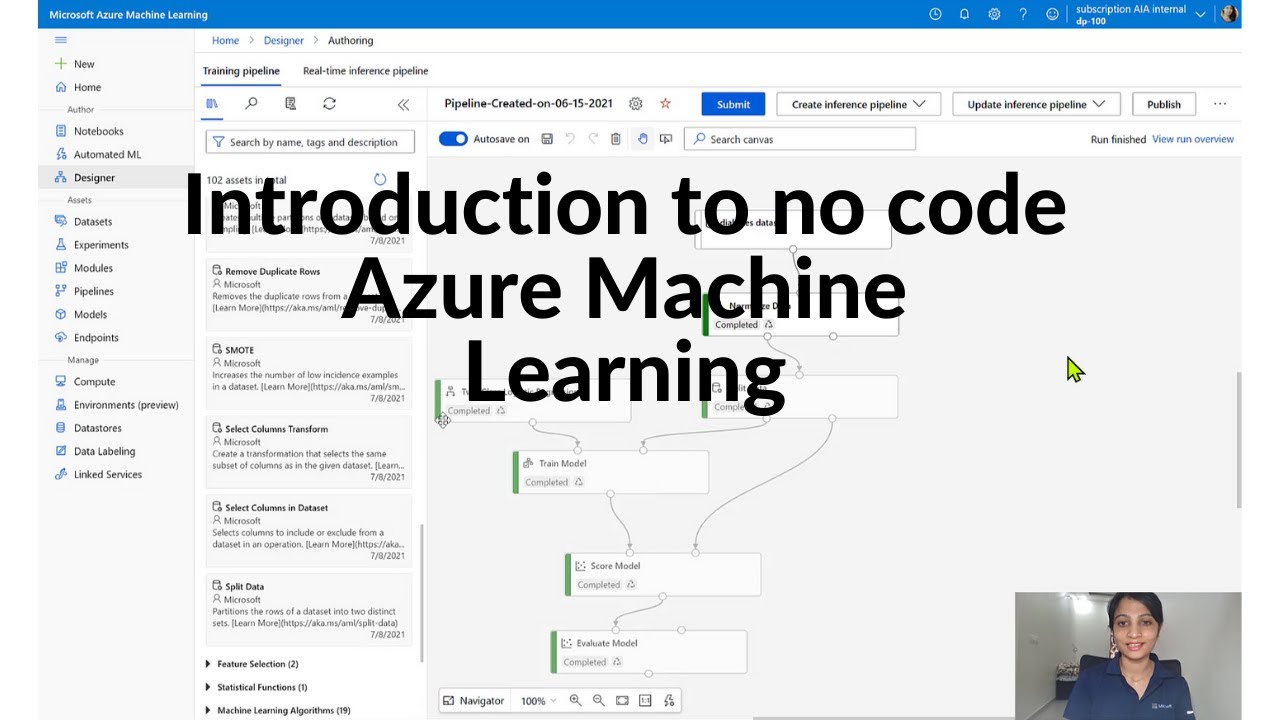This screenshot has height=720, width=1280.
Task: Switch to Training pipeline tab
Action: pyautogui.click(x=241, y=71)
